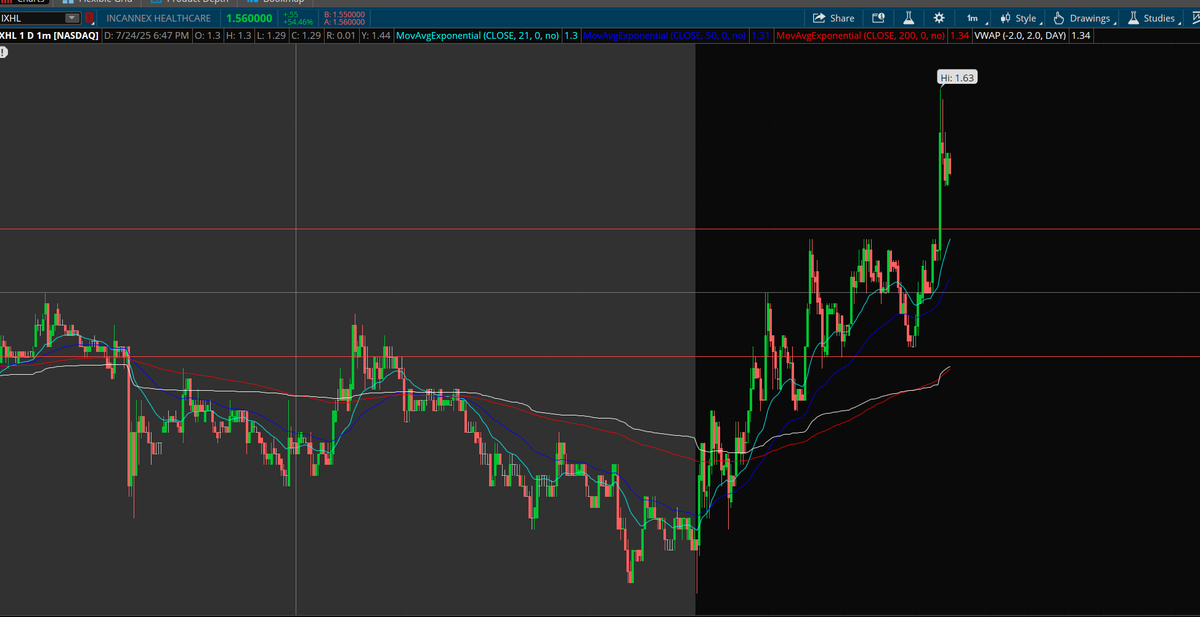The height and width of the screenshot is (617, 1200).
Task: Click the B: 1.550000 bid quote
Action: click(344, 15)
